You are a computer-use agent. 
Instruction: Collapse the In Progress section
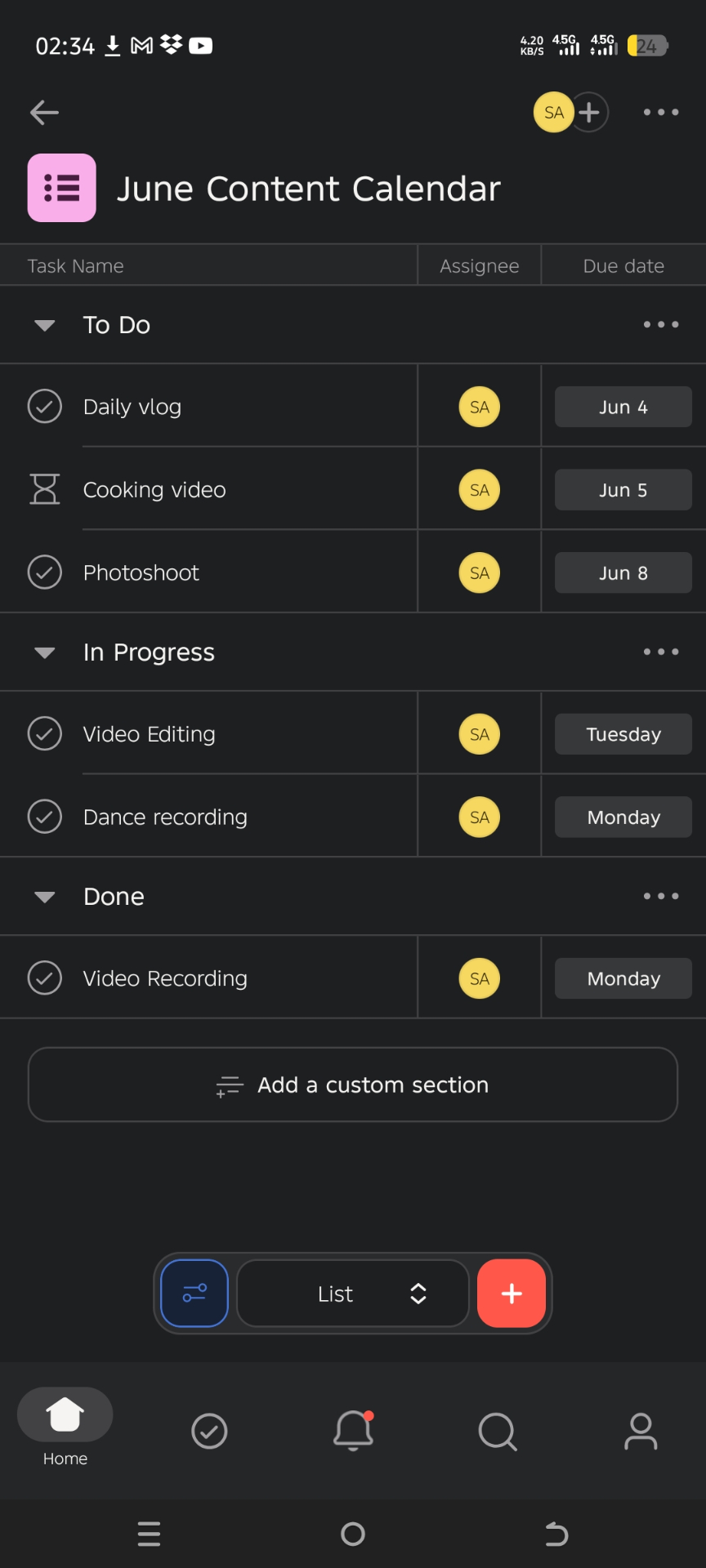[45, 653]
